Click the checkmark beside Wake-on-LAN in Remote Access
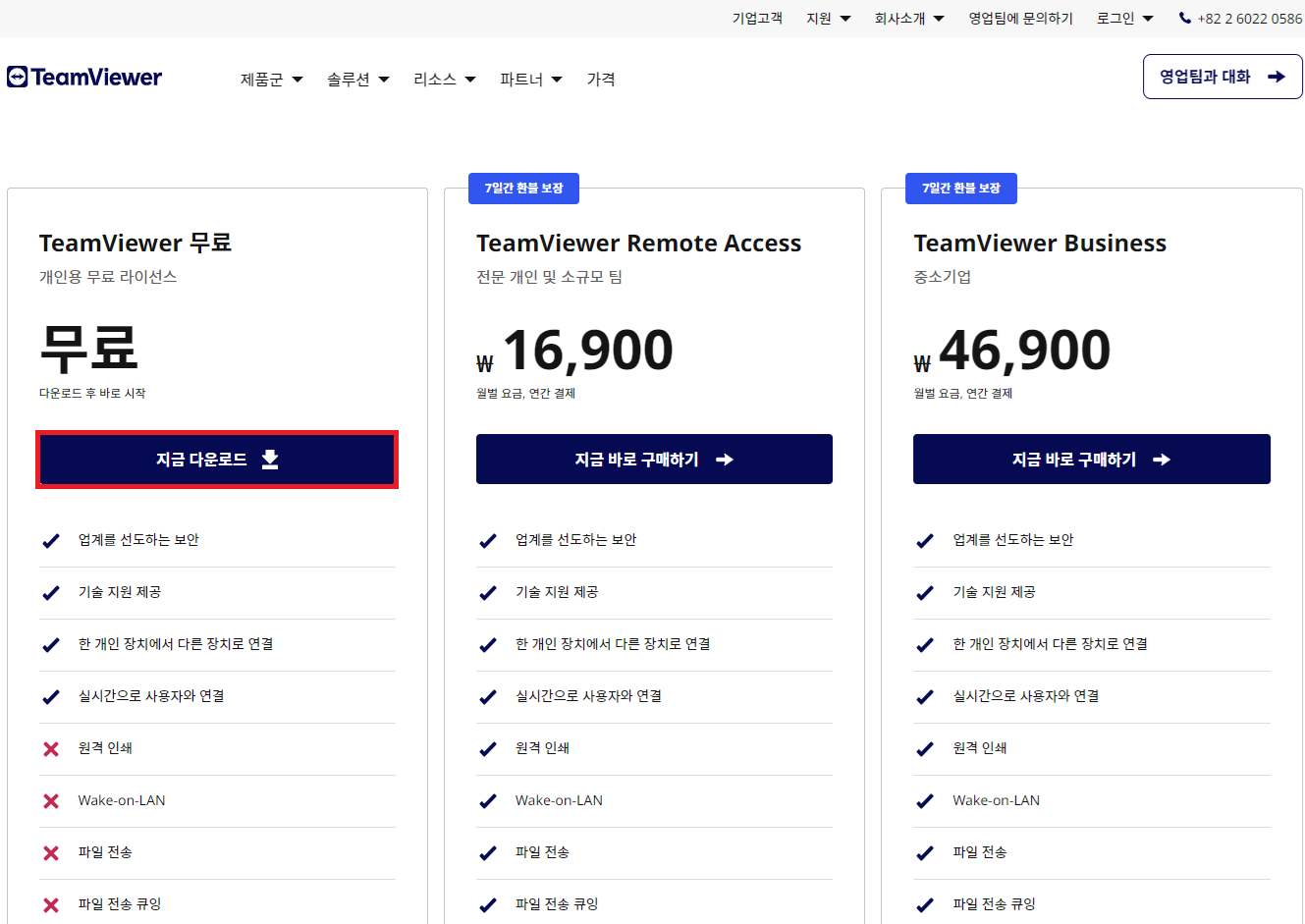This screenshot has width=1305, height=924. click(488, 801)
